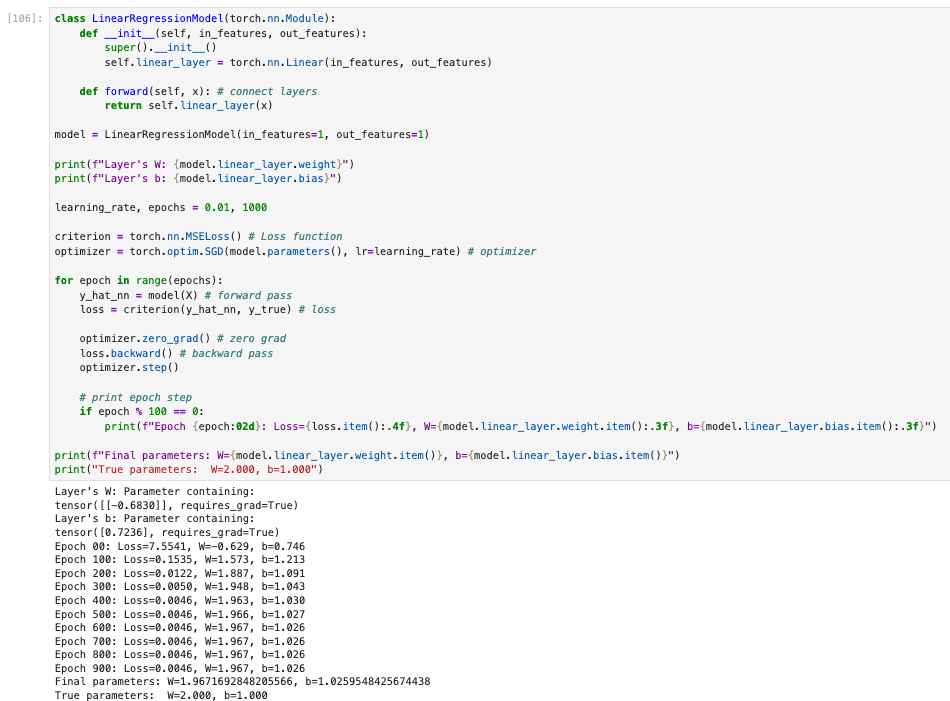
Task: Click the cell execution count [106] label
Action: [24, 19]
